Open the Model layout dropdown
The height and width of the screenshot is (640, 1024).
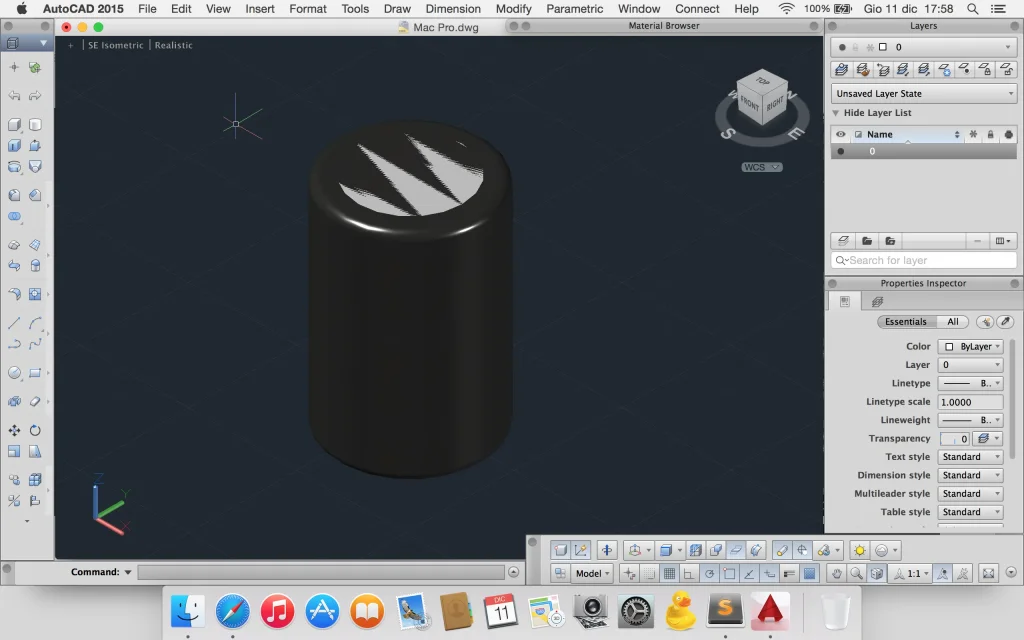point(592,573)
